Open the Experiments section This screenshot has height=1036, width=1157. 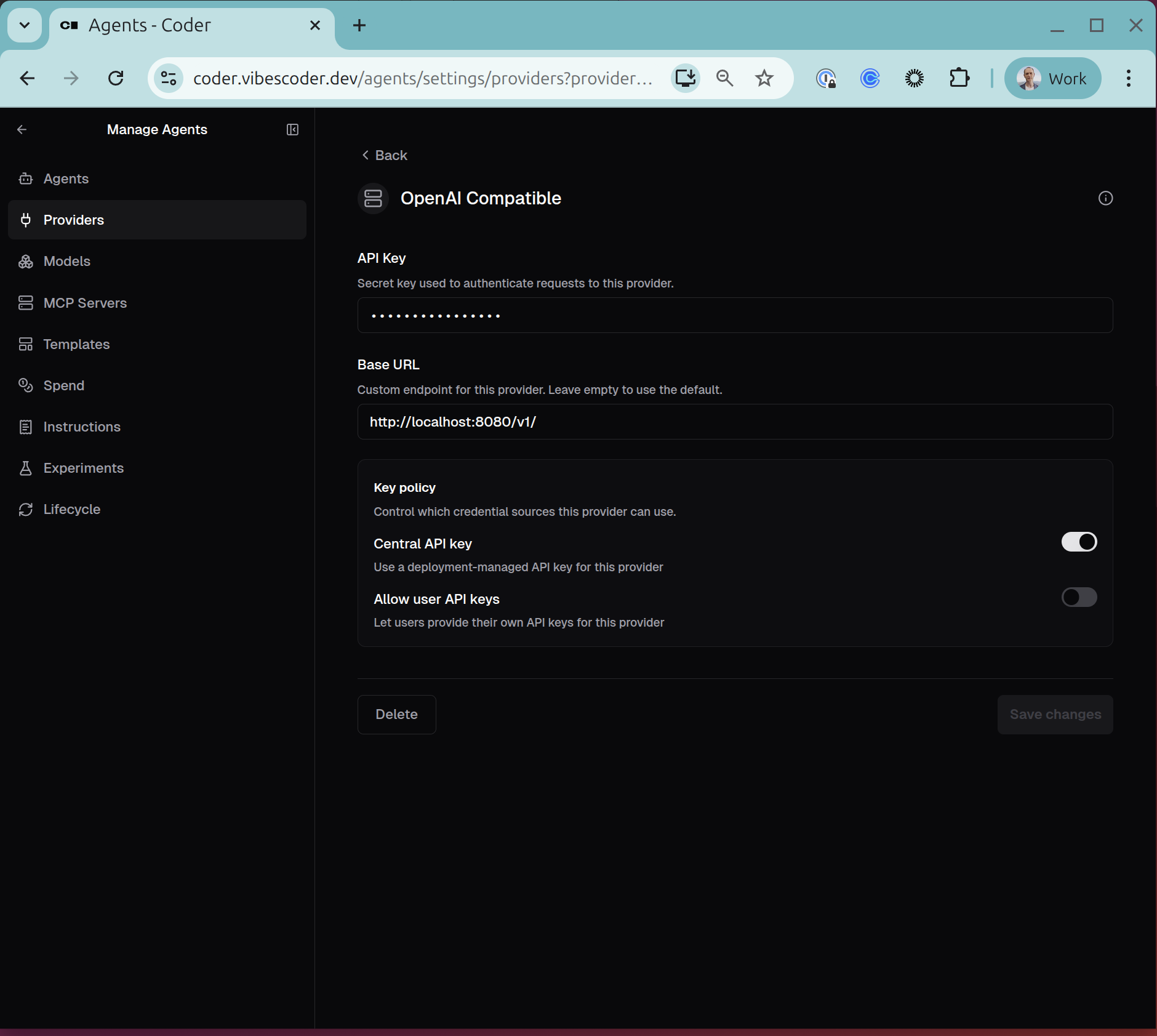click(157, 468)
